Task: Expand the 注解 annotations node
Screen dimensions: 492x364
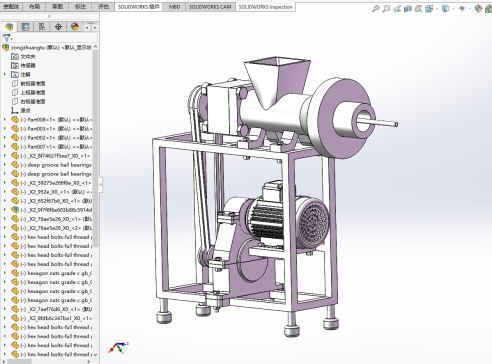Action: click(x=5, y=74)
